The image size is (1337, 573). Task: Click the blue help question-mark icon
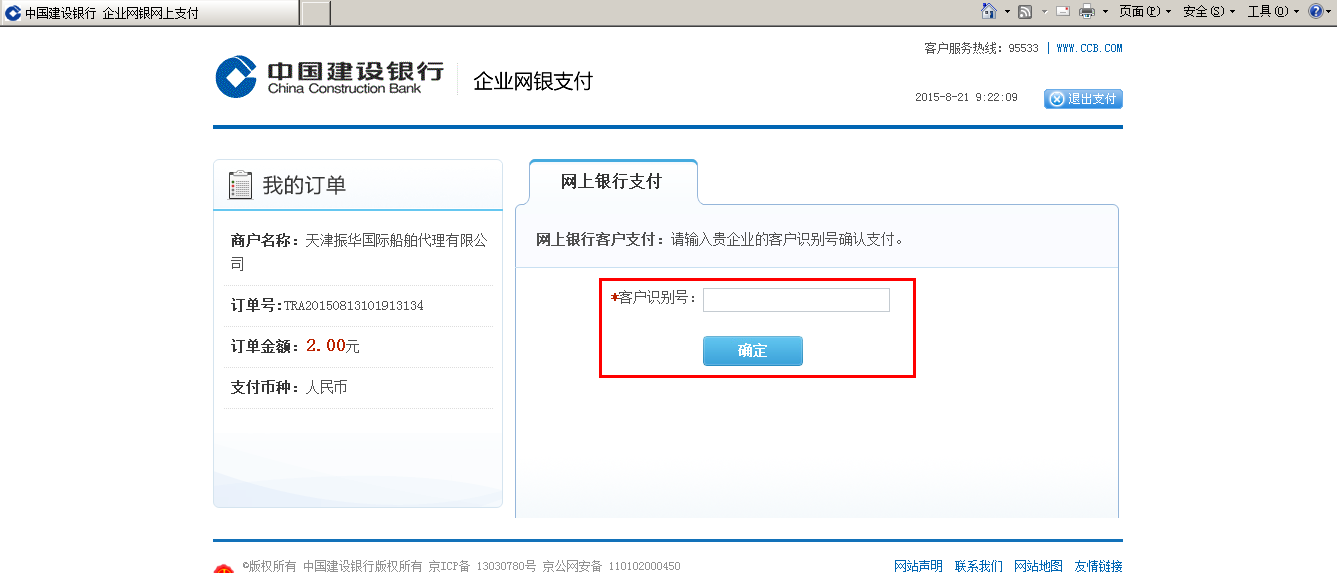(1315, 12)
